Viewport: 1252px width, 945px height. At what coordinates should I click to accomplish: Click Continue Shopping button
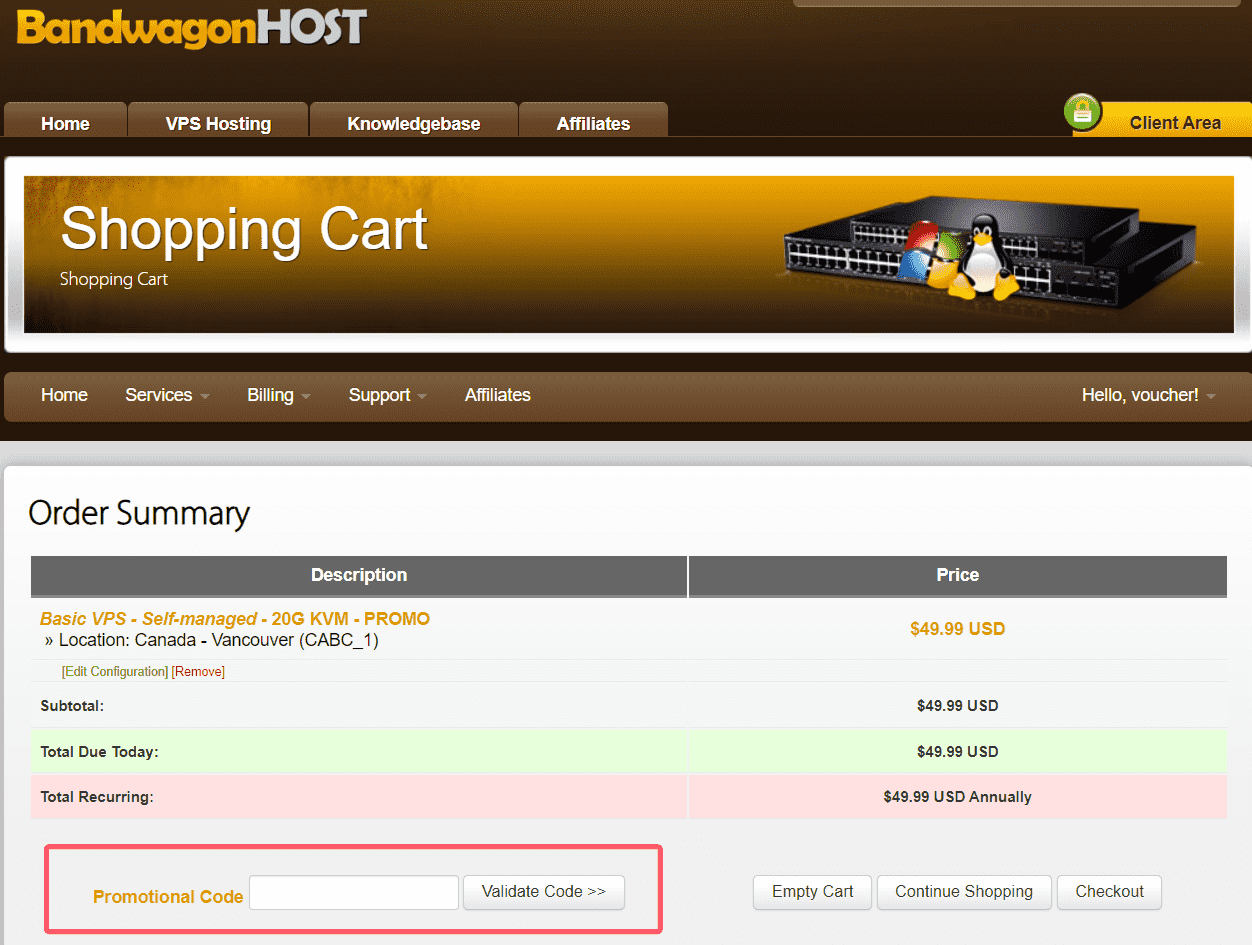(964, 892)
